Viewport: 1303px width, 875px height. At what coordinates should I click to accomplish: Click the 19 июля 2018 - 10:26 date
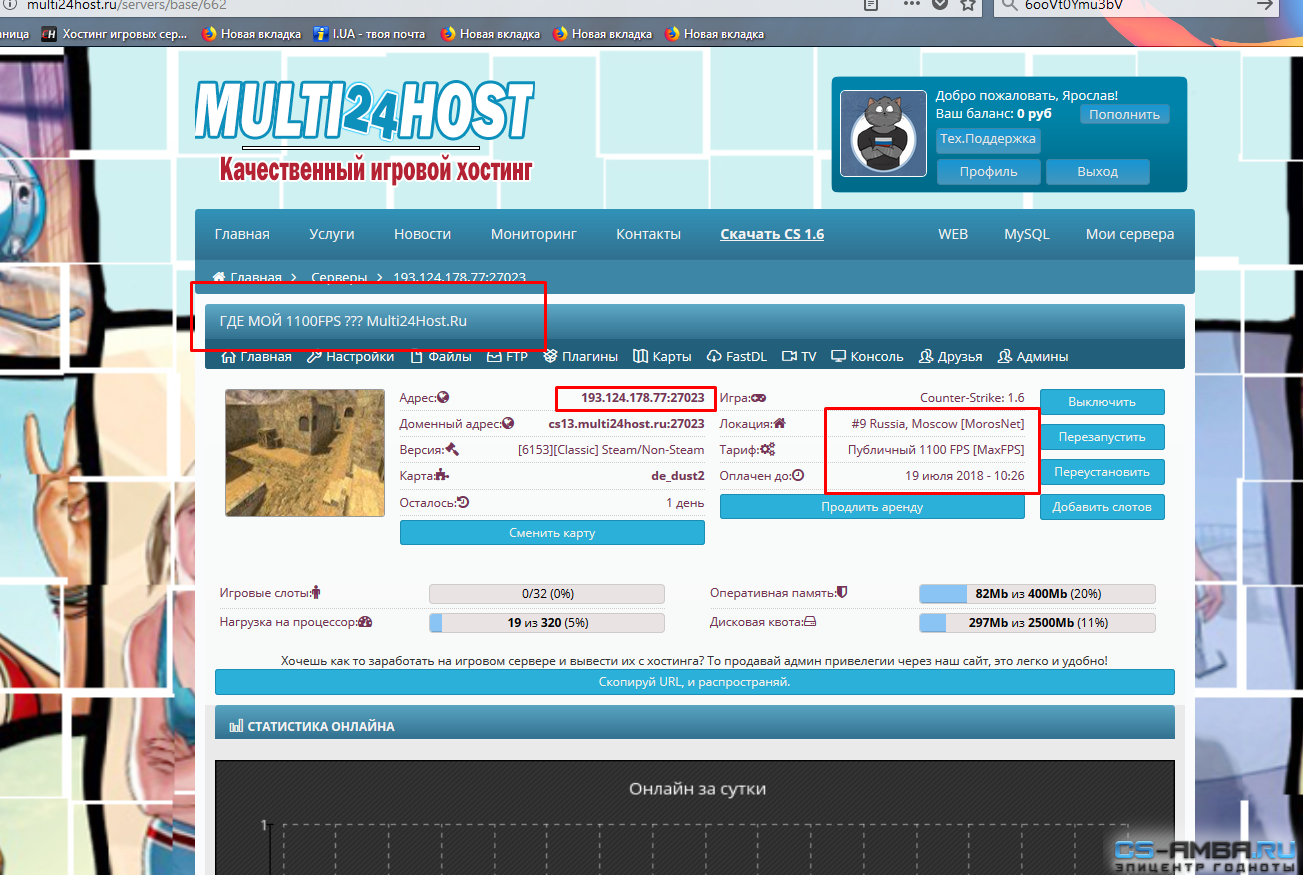point(964,476)
